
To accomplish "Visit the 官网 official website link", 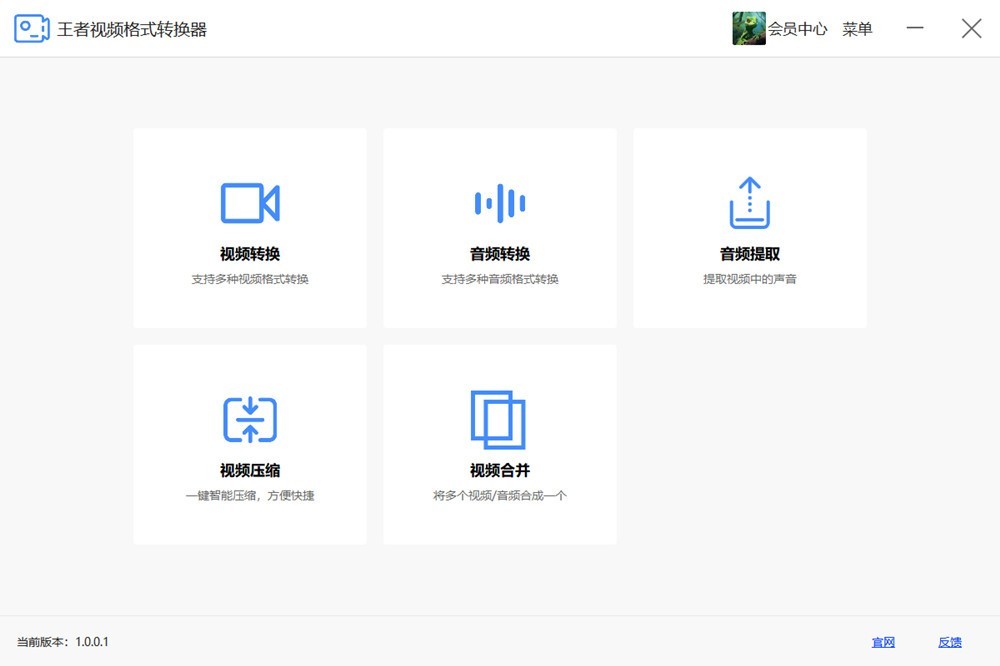I will click(x=883, y=642).
